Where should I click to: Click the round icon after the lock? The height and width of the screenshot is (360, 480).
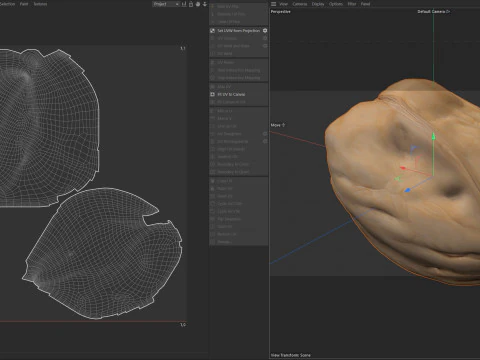click(198, 4)
